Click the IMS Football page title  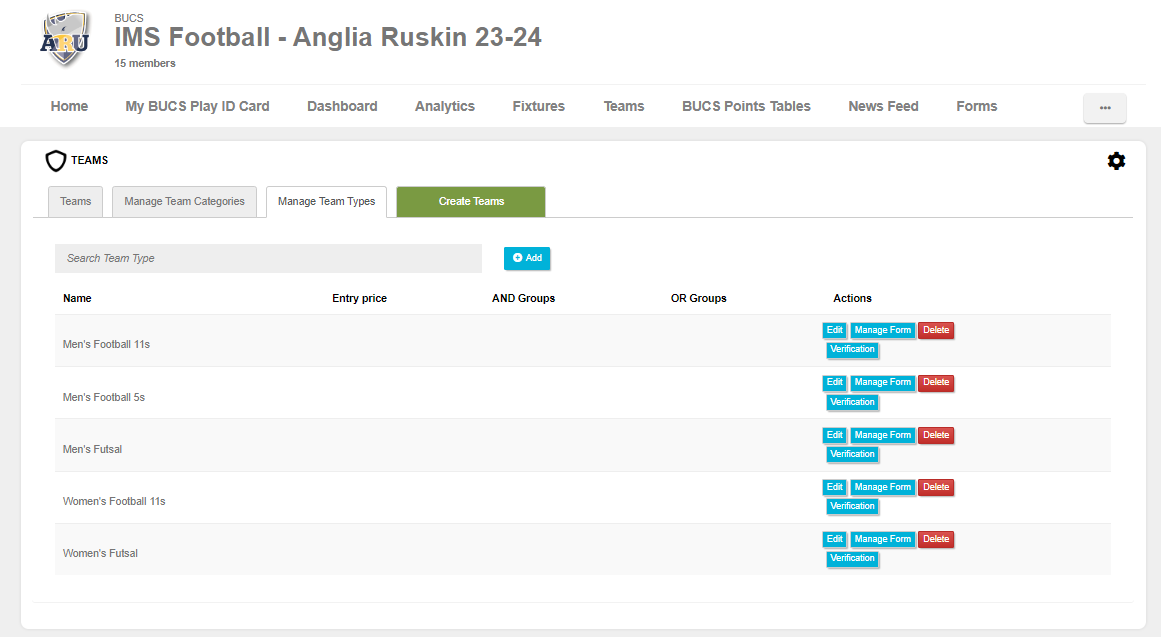[x=328, y=37]
